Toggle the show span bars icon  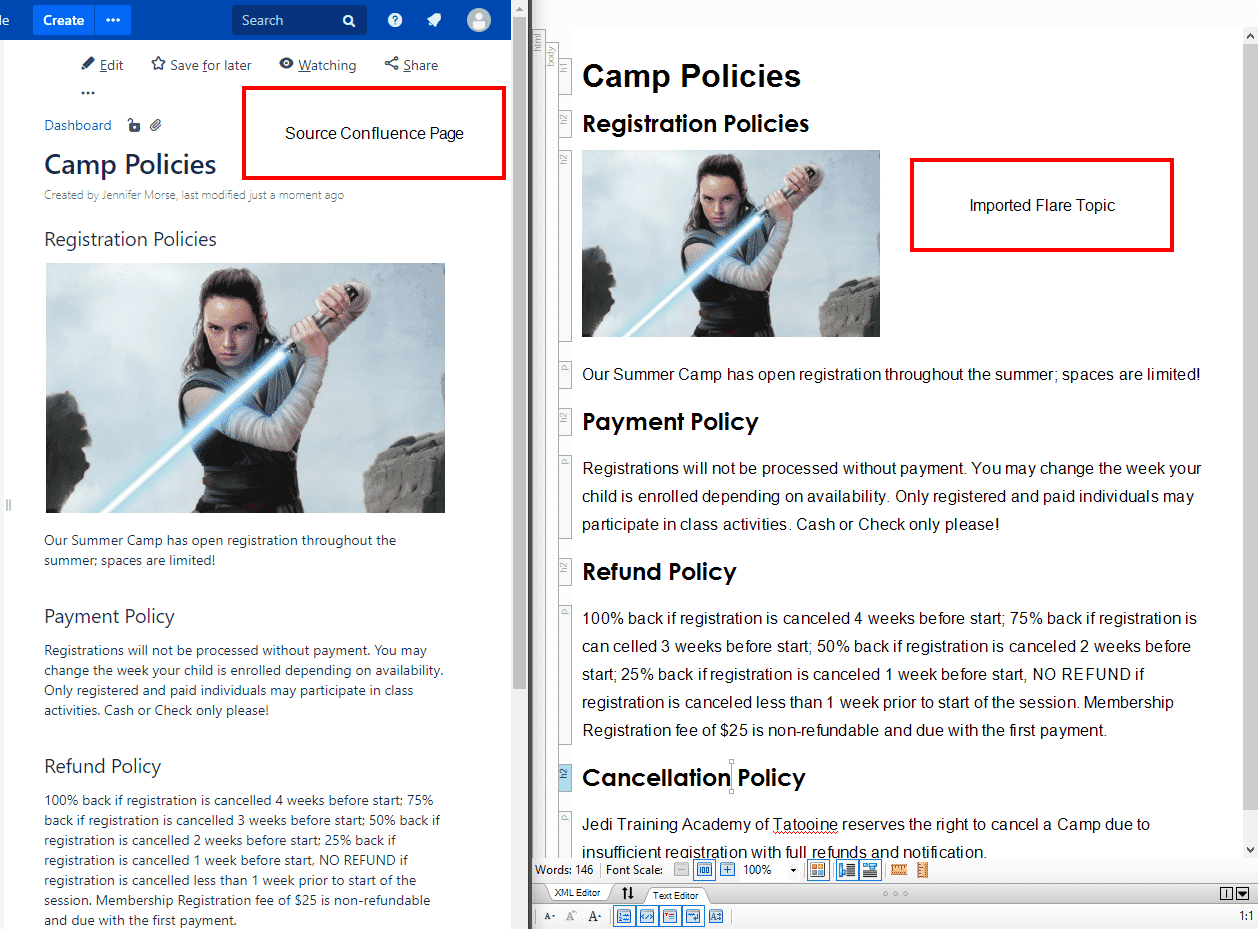[x=869, y=870]
